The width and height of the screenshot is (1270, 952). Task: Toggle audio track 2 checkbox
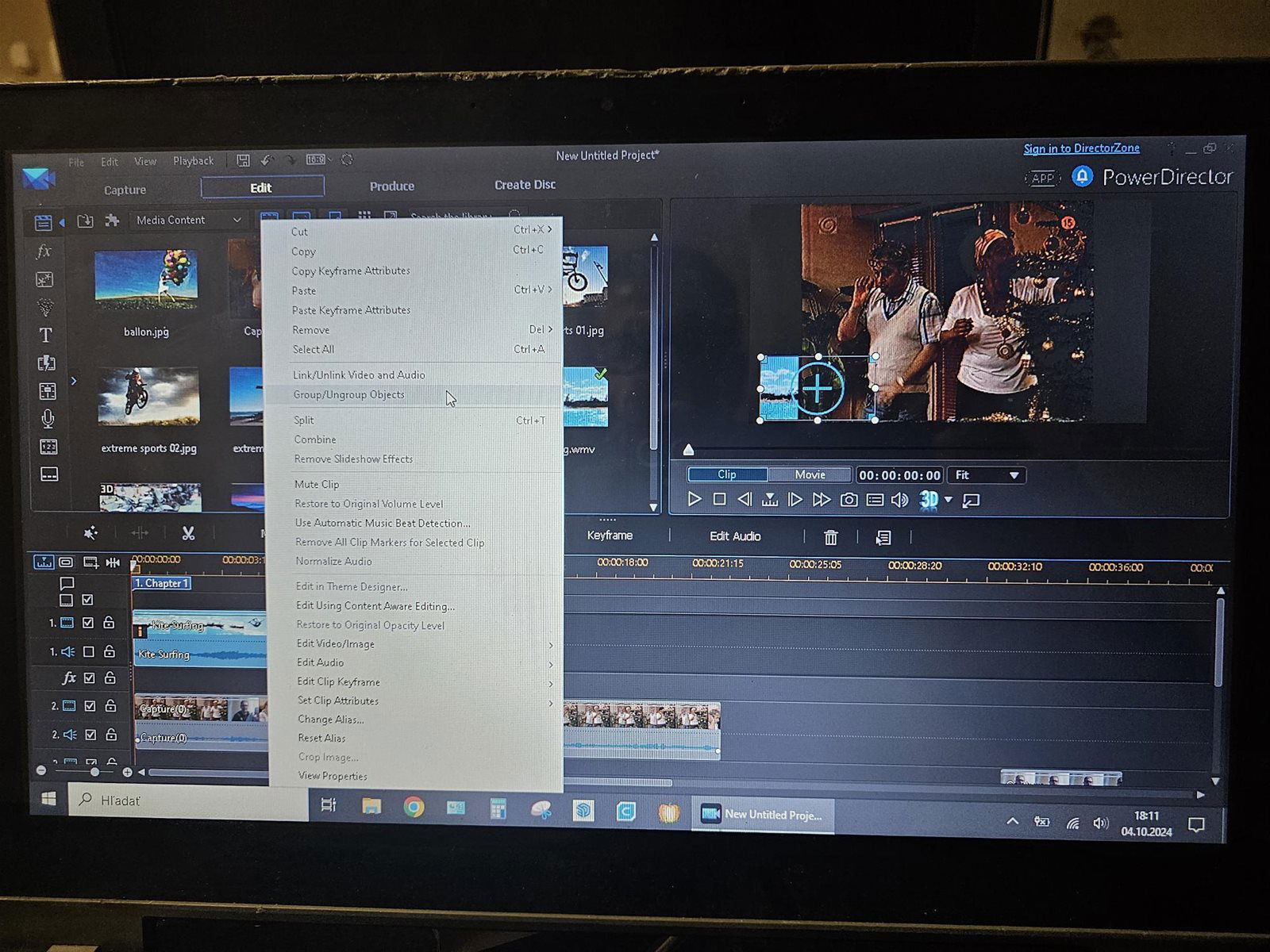pyautogui.click(x=90, y=735)
